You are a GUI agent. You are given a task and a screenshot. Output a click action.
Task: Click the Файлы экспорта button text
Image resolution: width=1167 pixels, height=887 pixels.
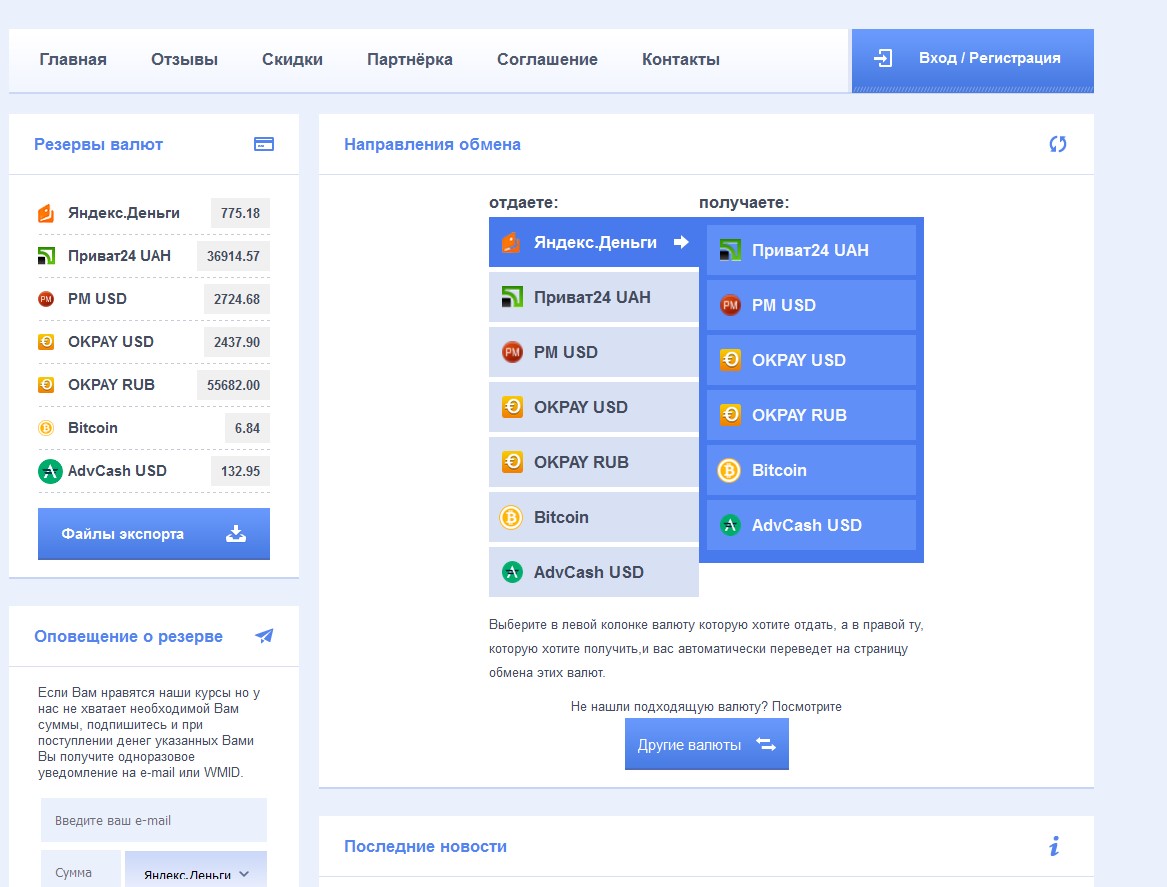[122, 534]
